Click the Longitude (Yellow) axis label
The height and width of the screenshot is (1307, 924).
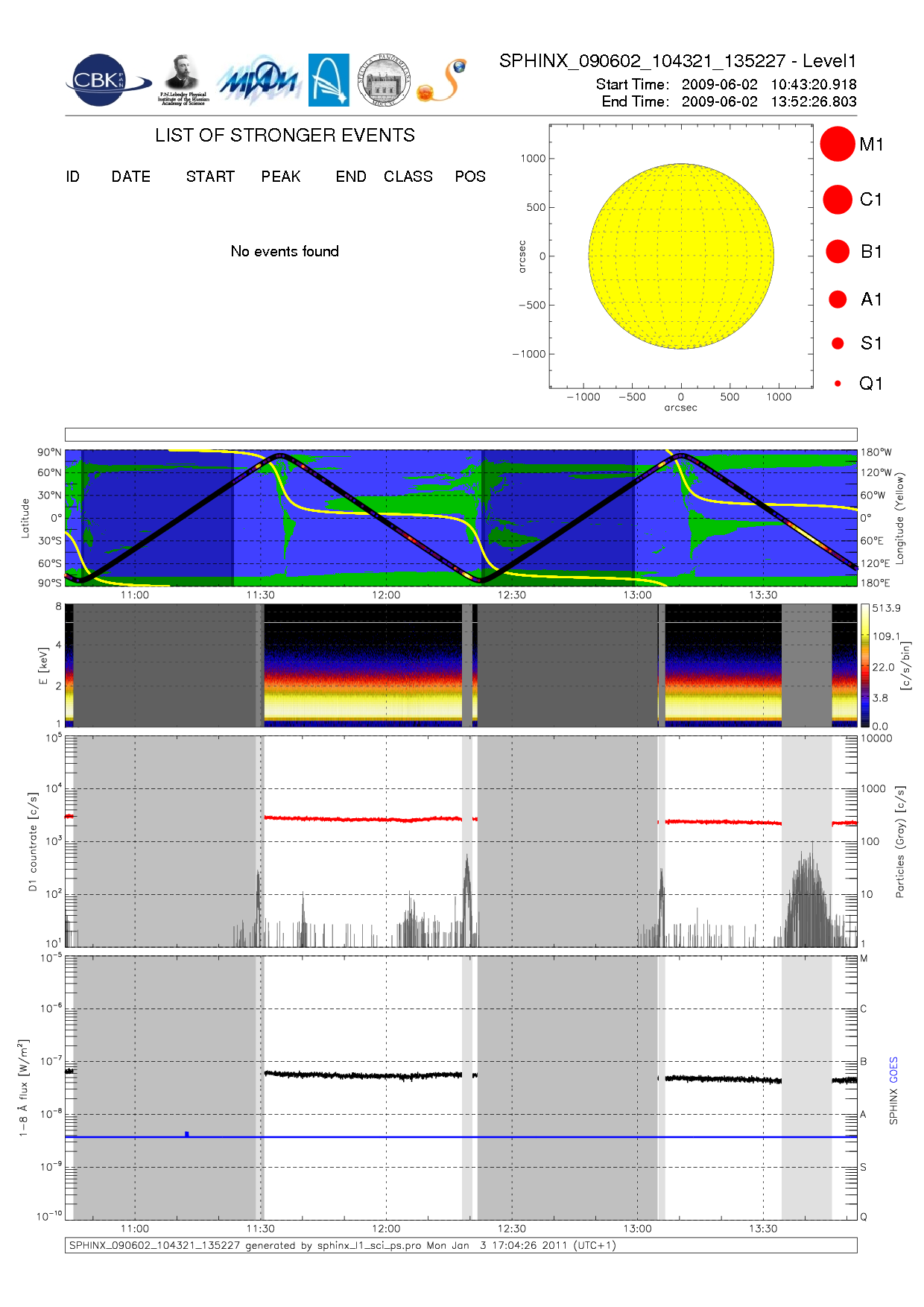(899, 517)
